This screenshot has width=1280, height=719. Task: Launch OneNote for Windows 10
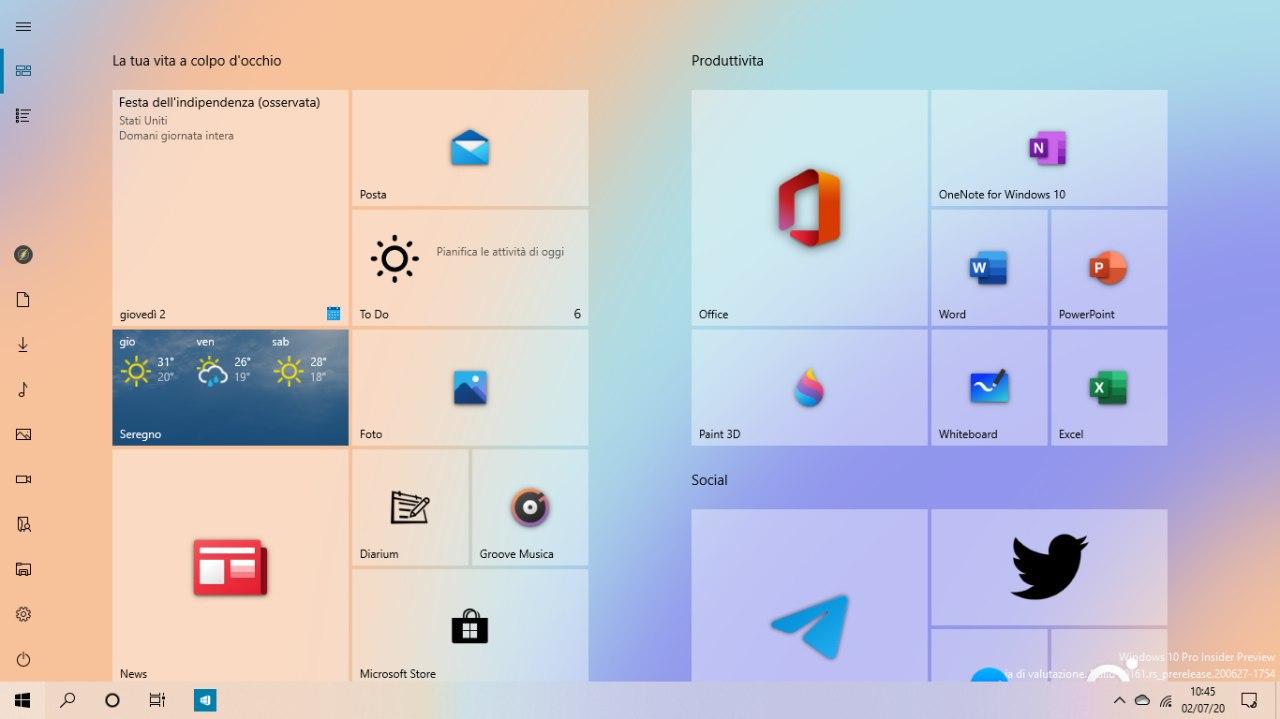(x=1049, y=148)
